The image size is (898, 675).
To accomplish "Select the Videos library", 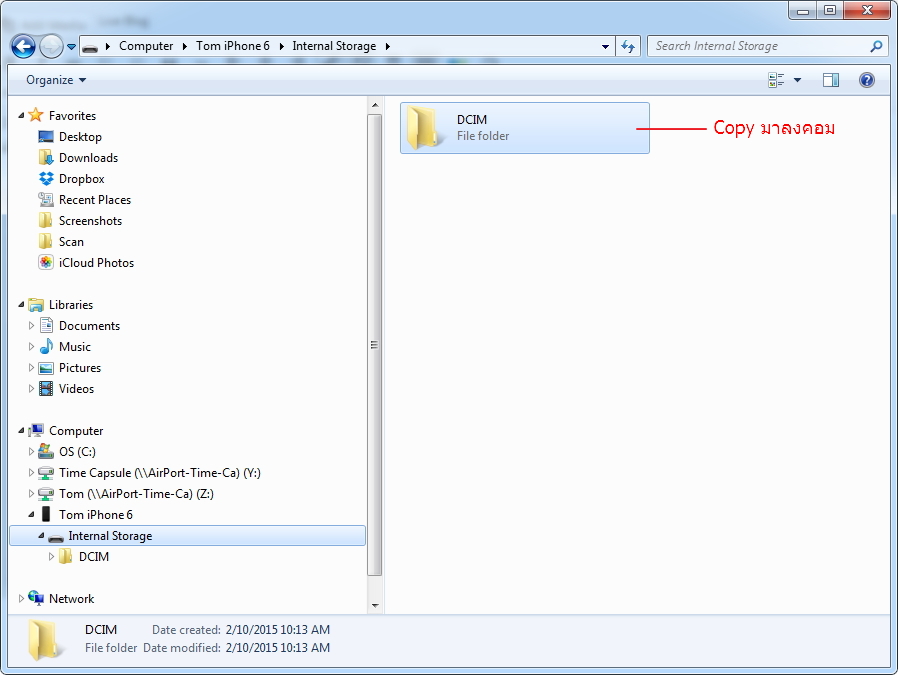I will click(76, 389).
